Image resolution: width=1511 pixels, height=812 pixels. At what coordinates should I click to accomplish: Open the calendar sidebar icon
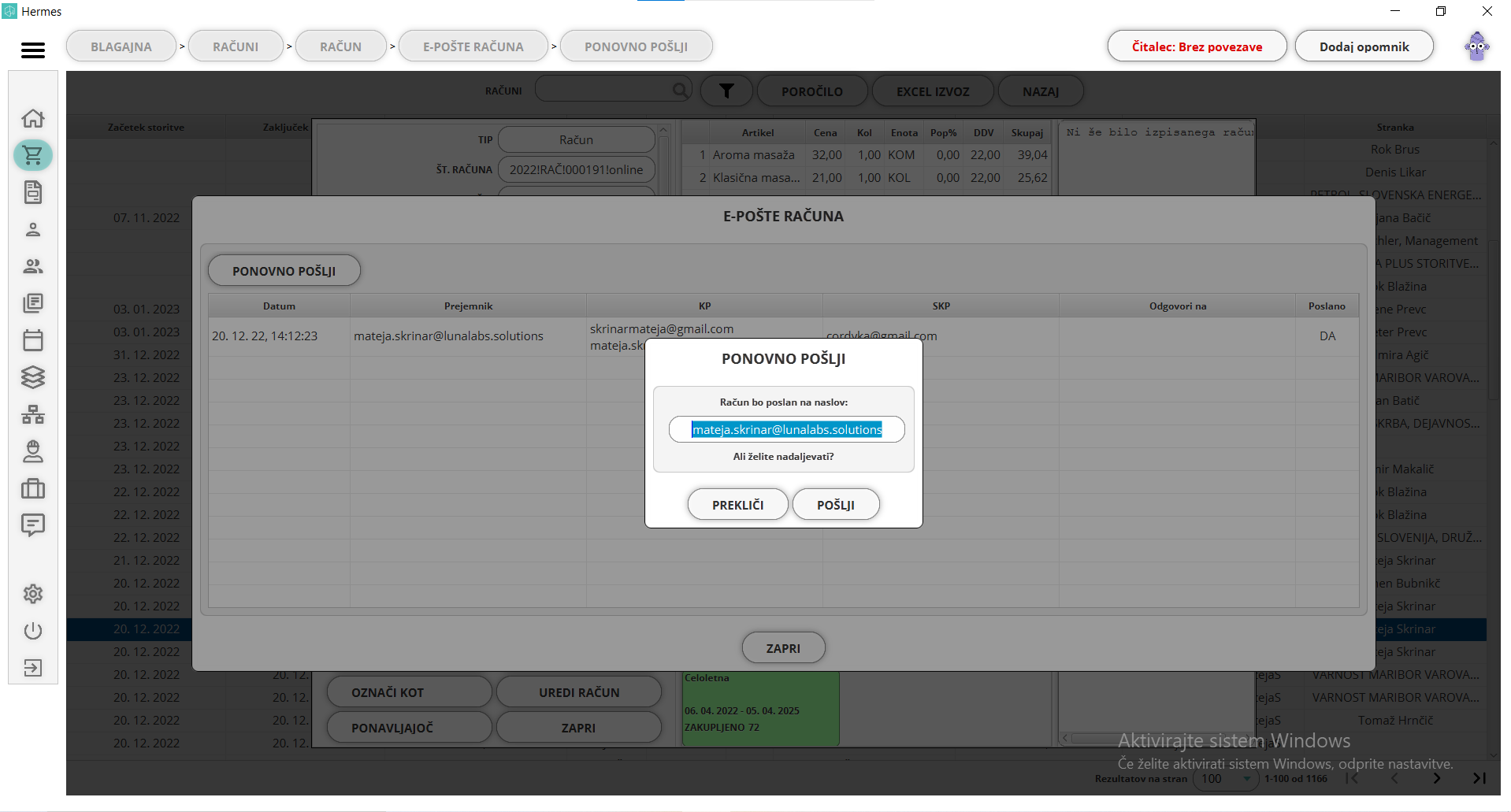click(x=32, y=340)
